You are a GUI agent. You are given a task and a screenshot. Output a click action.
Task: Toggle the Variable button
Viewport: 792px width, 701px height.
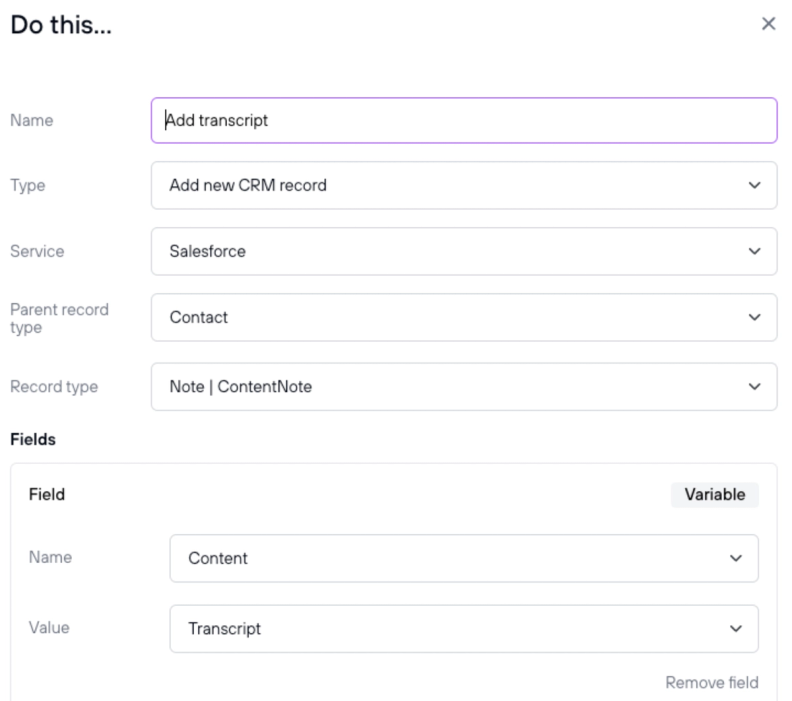[714, 494]
